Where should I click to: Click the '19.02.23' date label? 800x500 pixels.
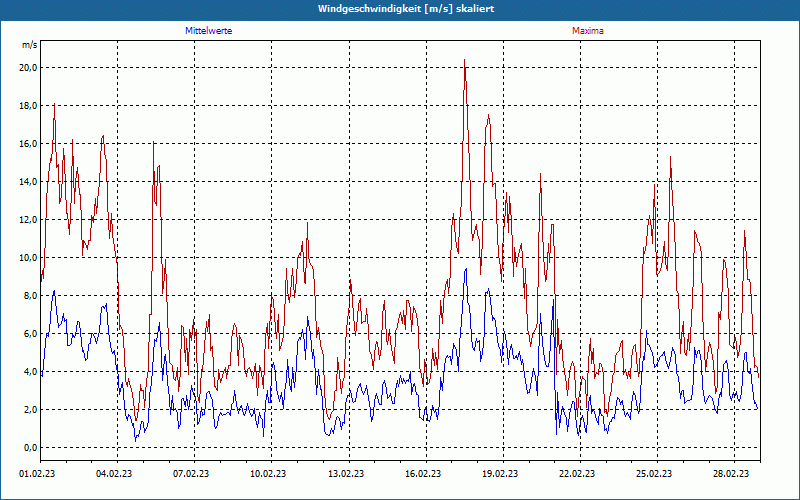tap(500, 474)
